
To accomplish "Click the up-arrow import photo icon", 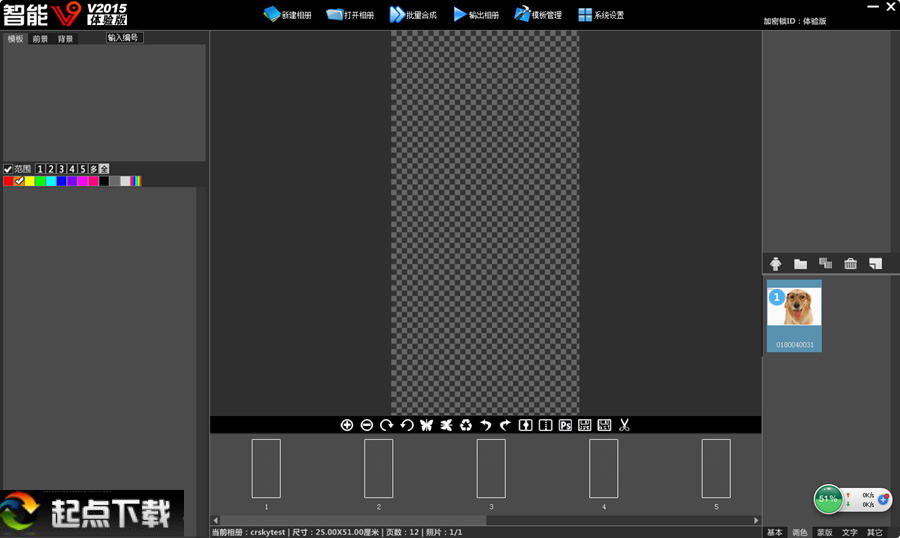I will (775, 264).
